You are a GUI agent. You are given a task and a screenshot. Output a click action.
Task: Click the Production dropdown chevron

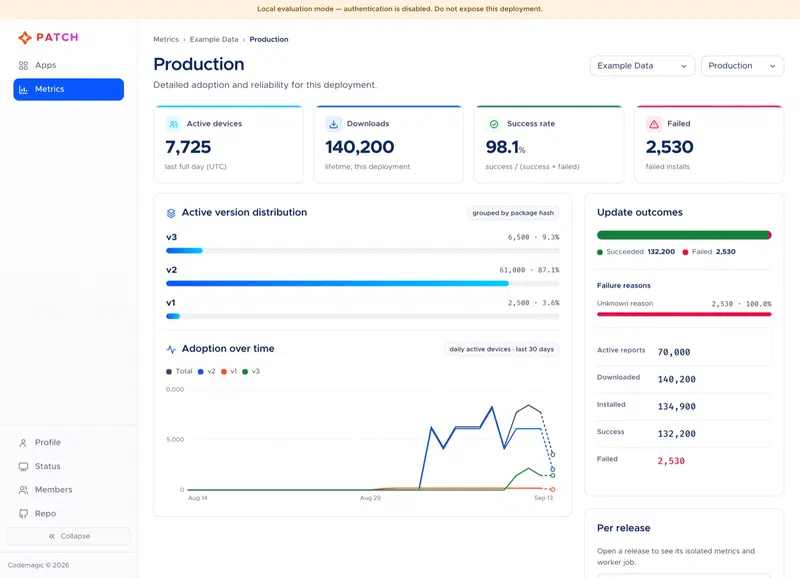772,66
